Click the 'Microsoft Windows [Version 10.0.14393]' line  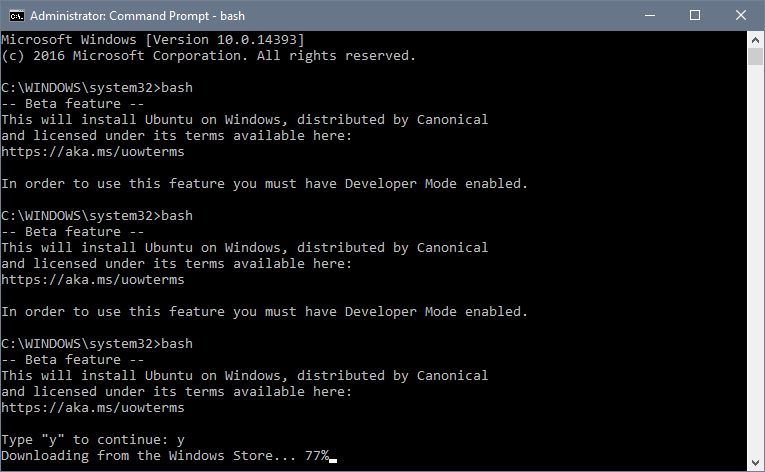pos(153,40)
